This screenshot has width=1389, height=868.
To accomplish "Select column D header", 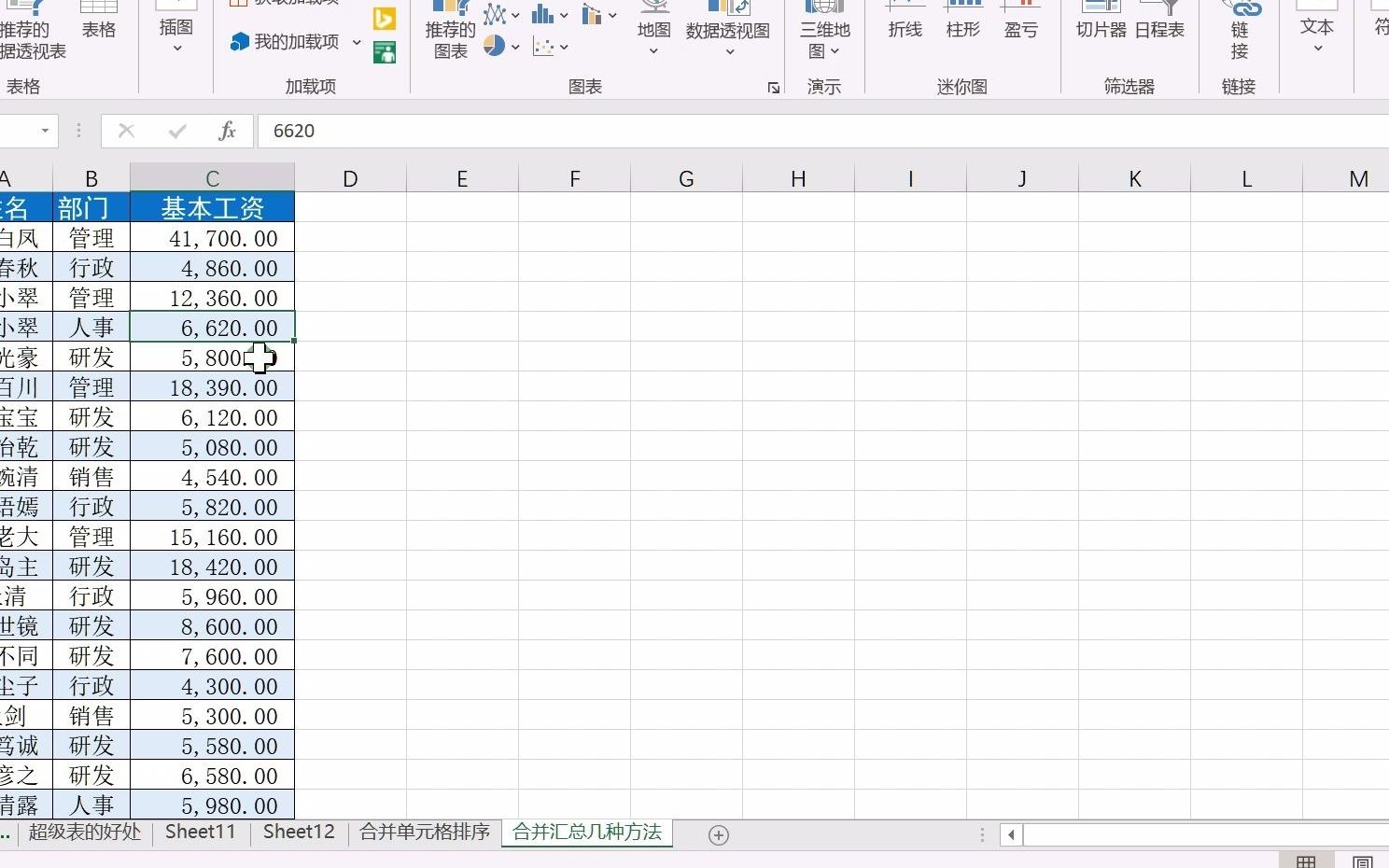I will [350, 178].
